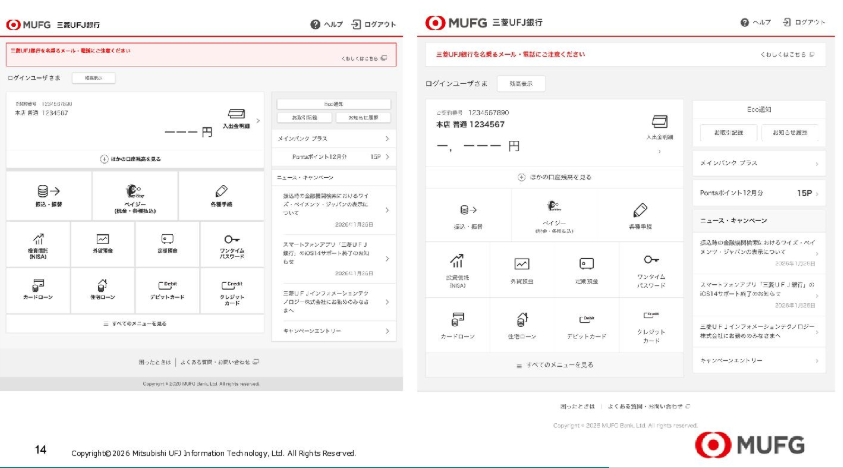Select 住宅ローン house icon in left screenshot
The height and width of the screenshot is (468, 843).
[102, 285]
